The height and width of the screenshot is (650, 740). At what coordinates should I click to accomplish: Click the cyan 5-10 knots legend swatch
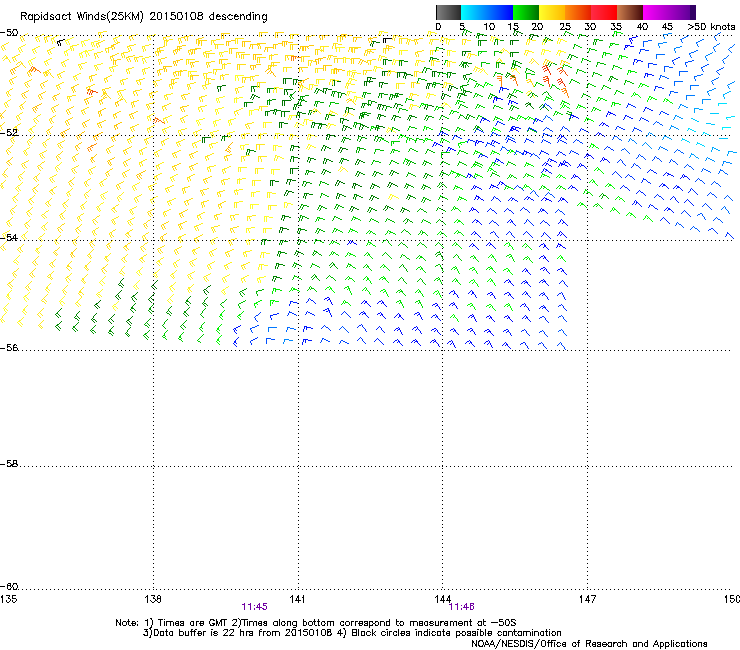pyautogui.click(x=474, y=12)
